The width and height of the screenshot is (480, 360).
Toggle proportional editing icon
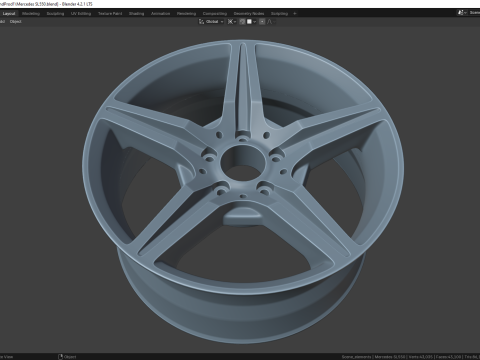pos(262,22)
